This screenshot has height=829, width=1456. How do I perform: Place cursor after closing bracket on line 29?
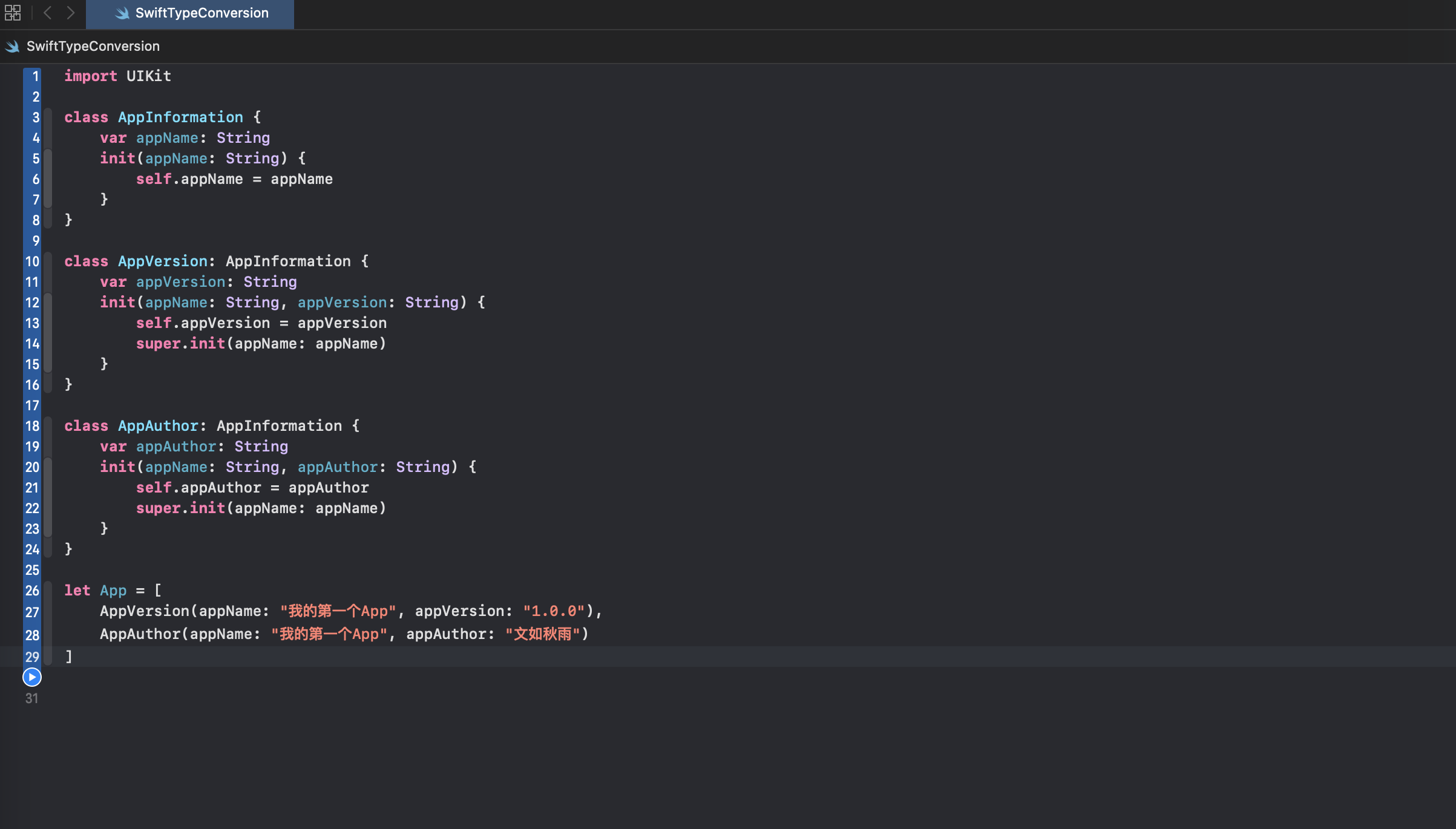[73, 657]
